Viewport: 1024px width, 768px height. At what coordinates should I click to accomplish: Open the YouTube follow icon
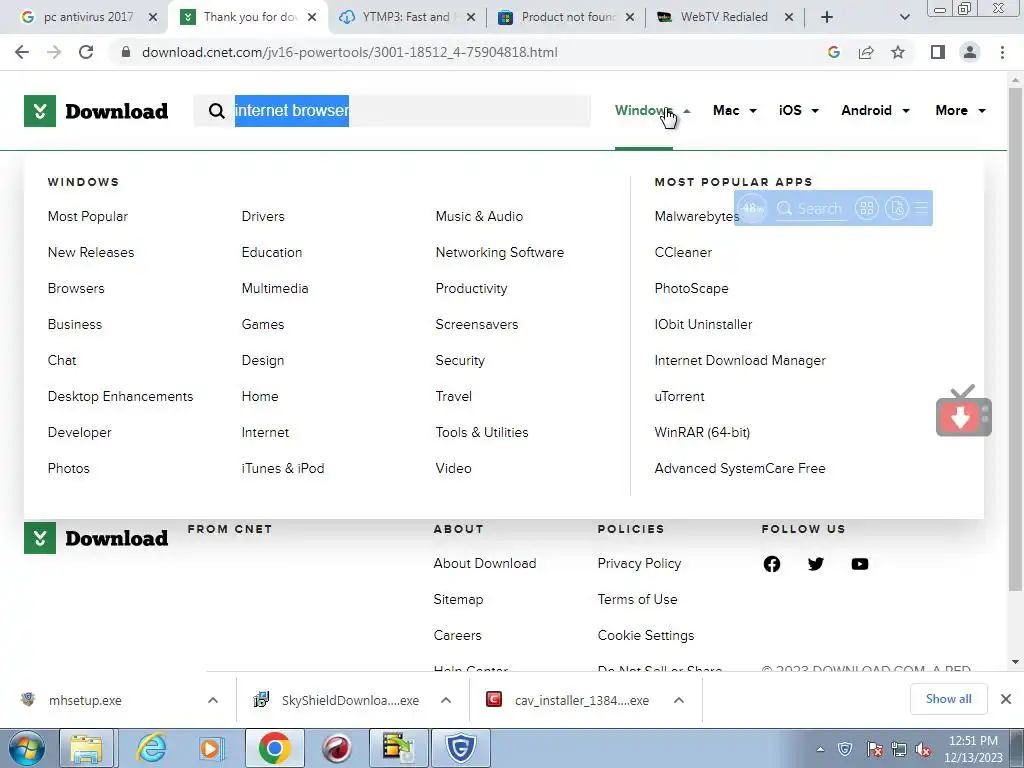(859, 564)
